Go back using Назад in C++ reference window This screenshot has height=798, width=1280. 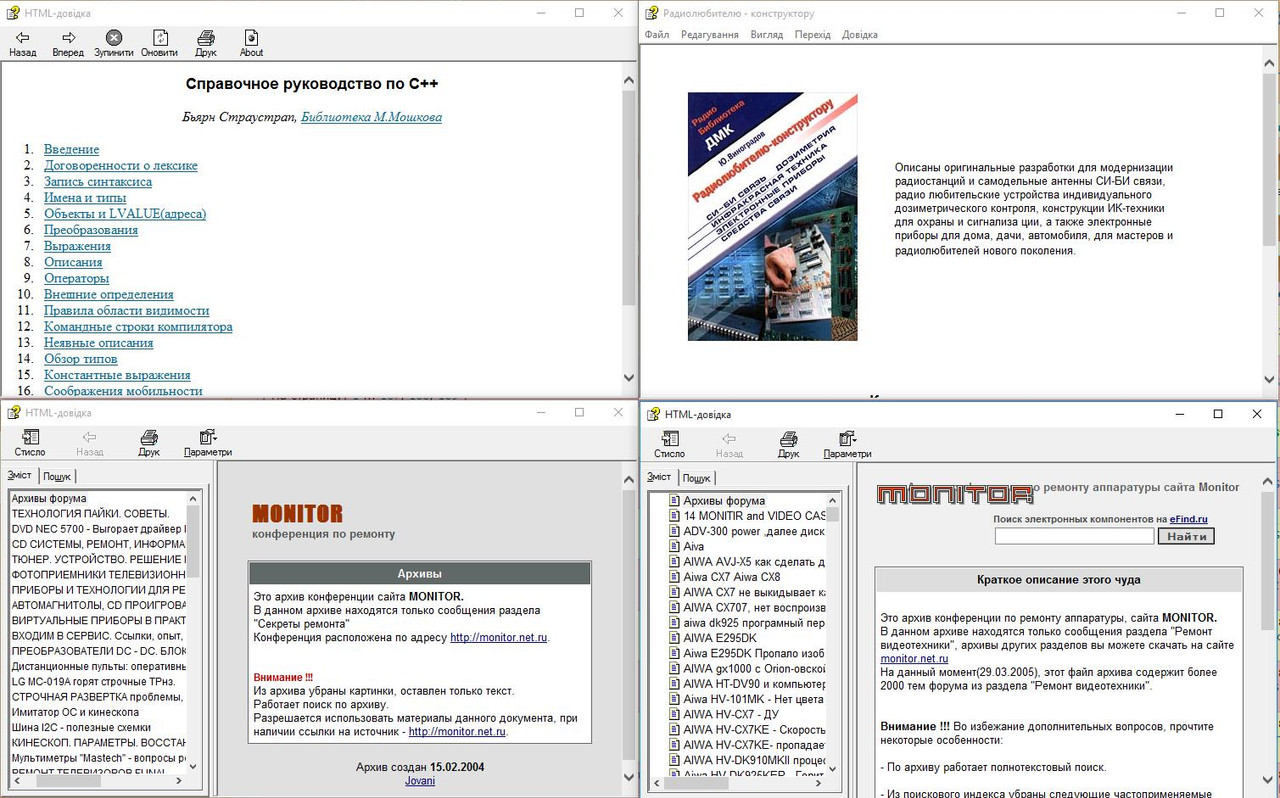(x=22, y=43)
